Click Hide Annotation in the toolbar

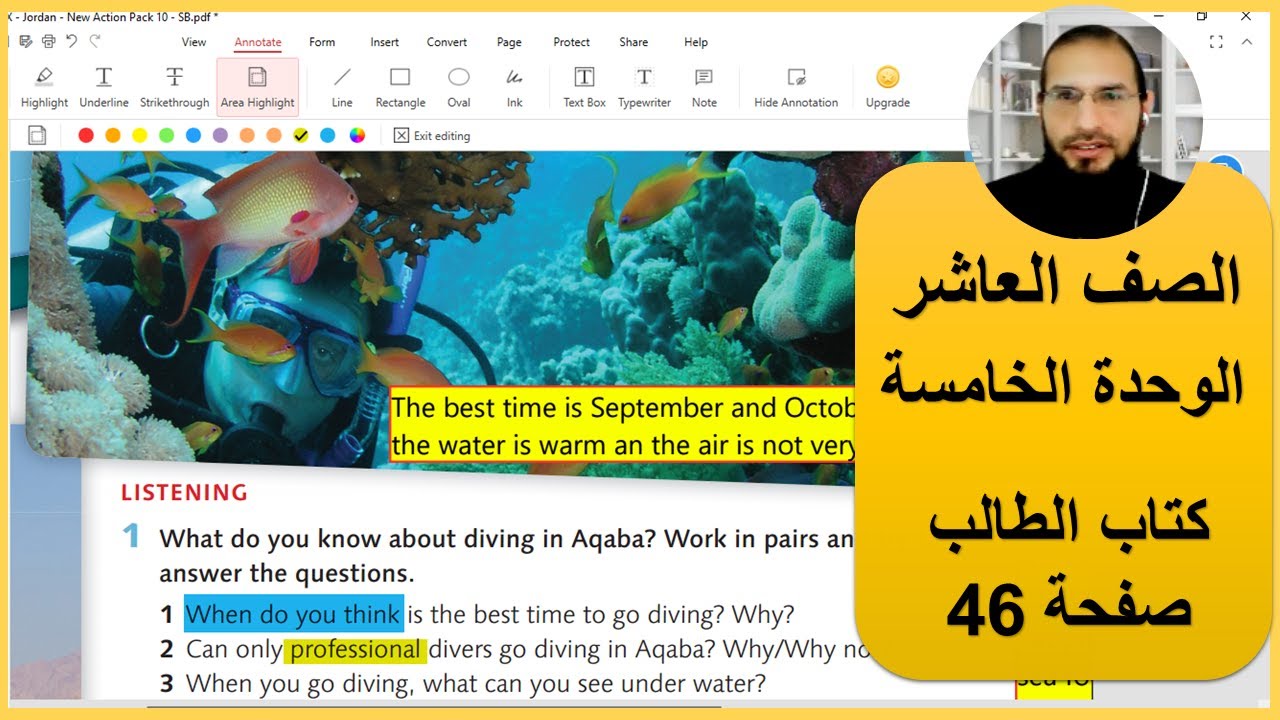pos(796,87)
